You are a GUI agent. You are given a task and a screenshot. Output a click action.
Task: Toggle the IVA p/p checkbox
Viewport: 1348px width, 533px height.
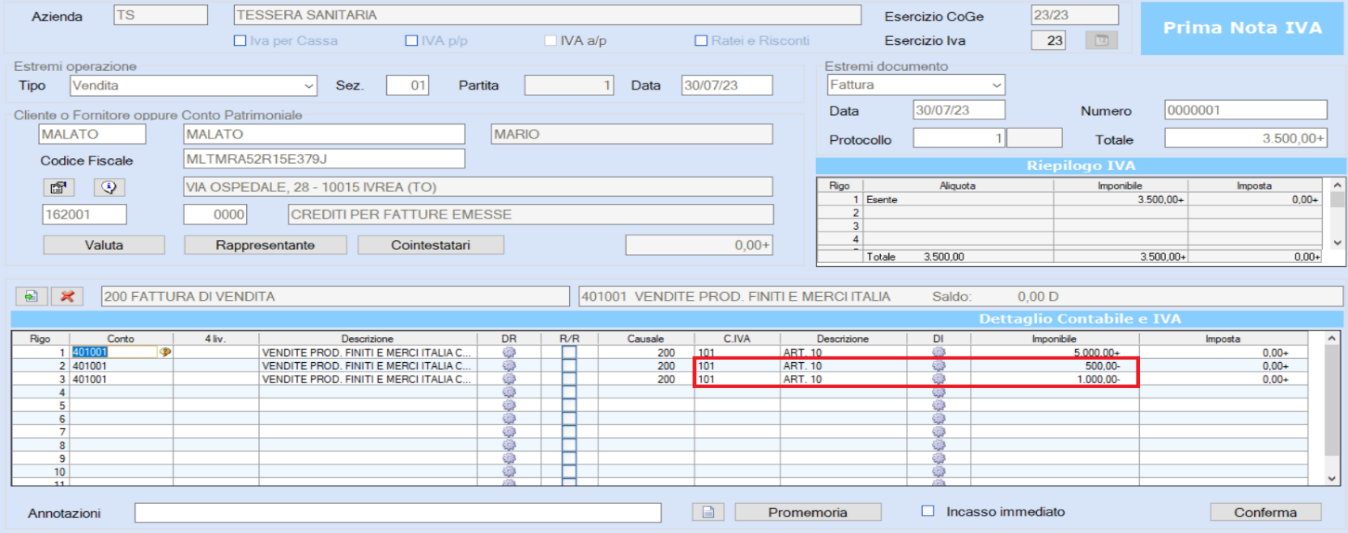click(x=411, y=41)
